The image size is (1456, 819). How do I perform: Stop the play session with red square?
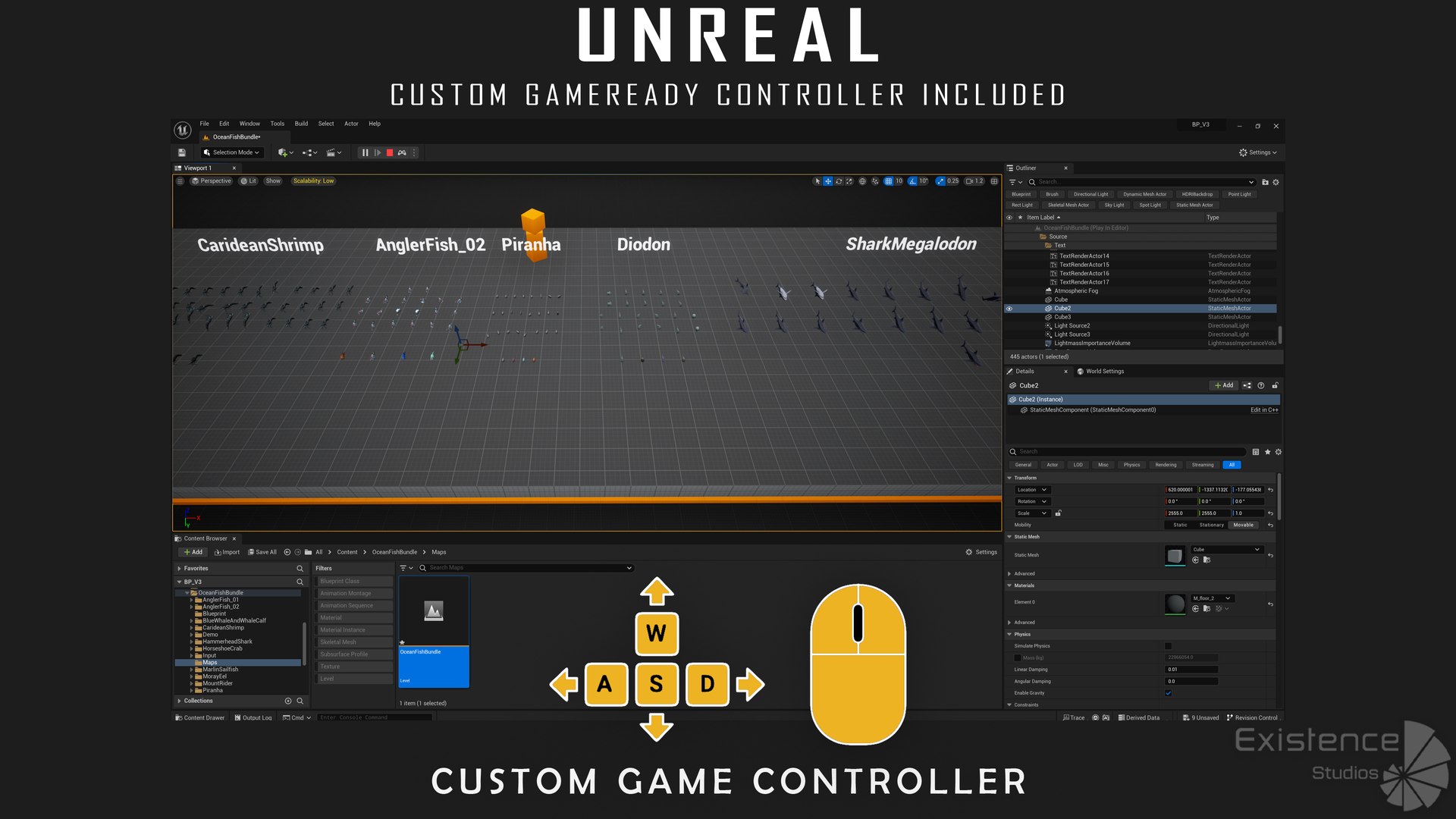pos(390,152)
